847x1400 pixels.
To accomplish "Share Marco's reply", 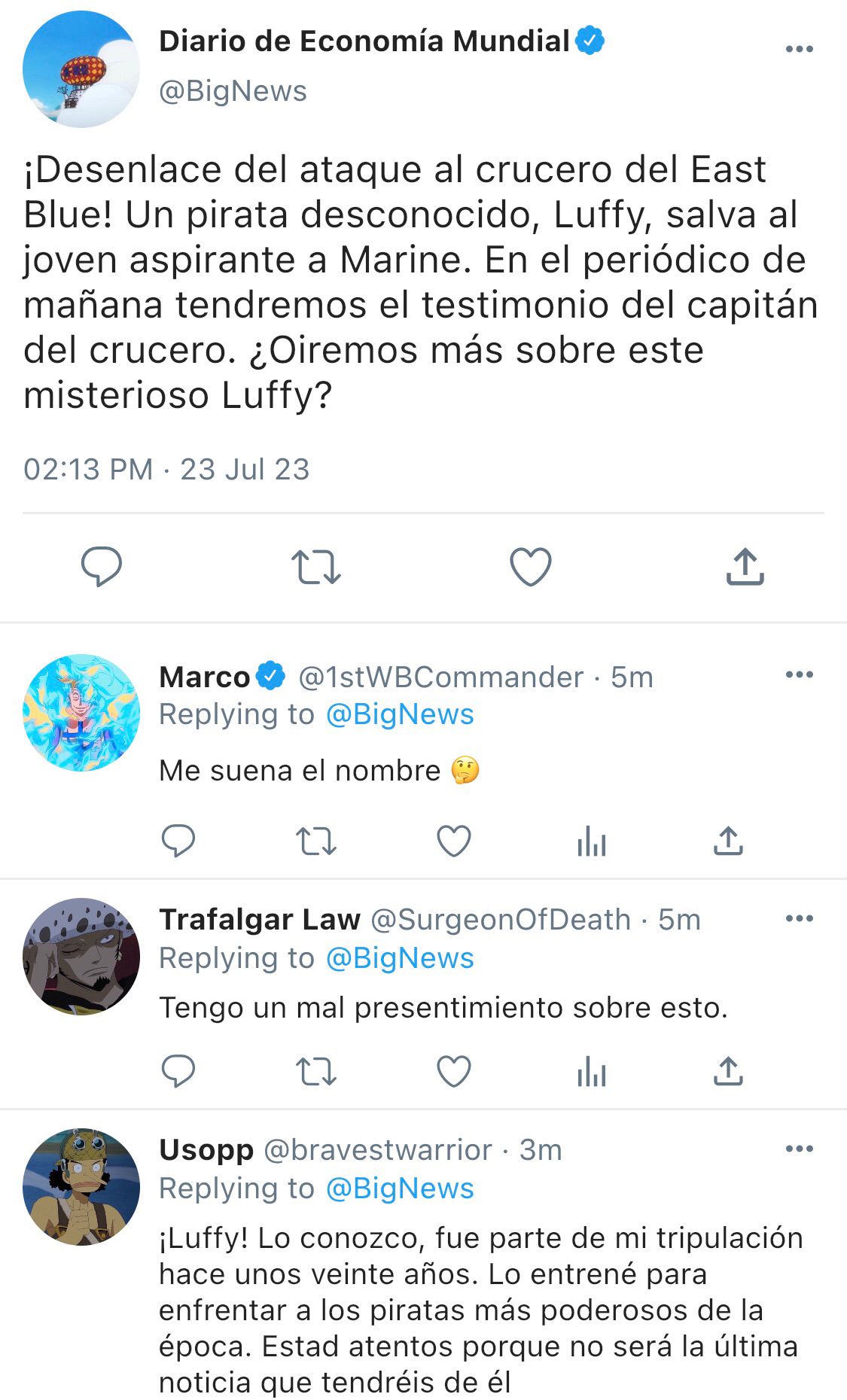I will (728, 840).
